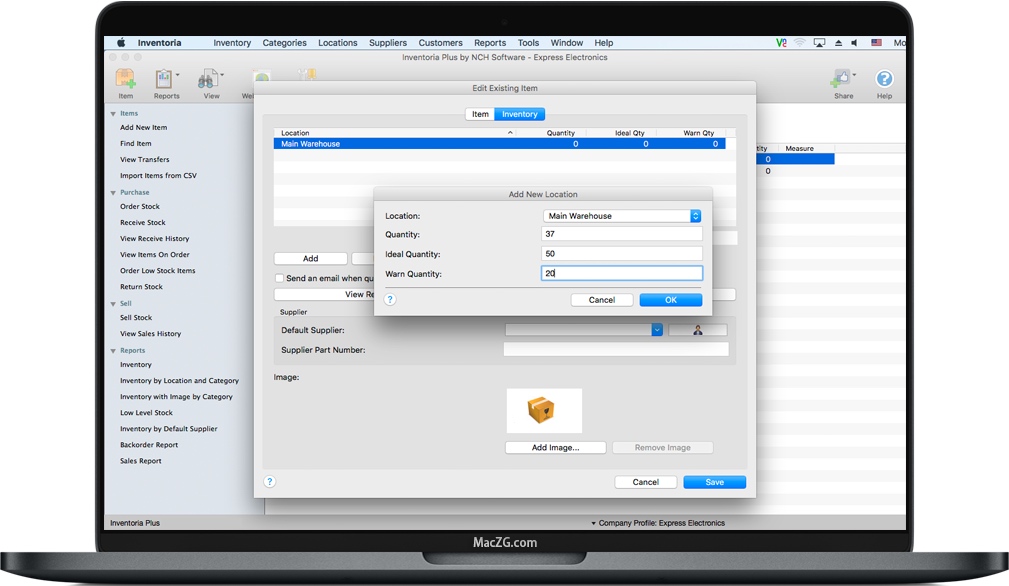Open Help using the toolbar question mark icon

click(884, 82)
